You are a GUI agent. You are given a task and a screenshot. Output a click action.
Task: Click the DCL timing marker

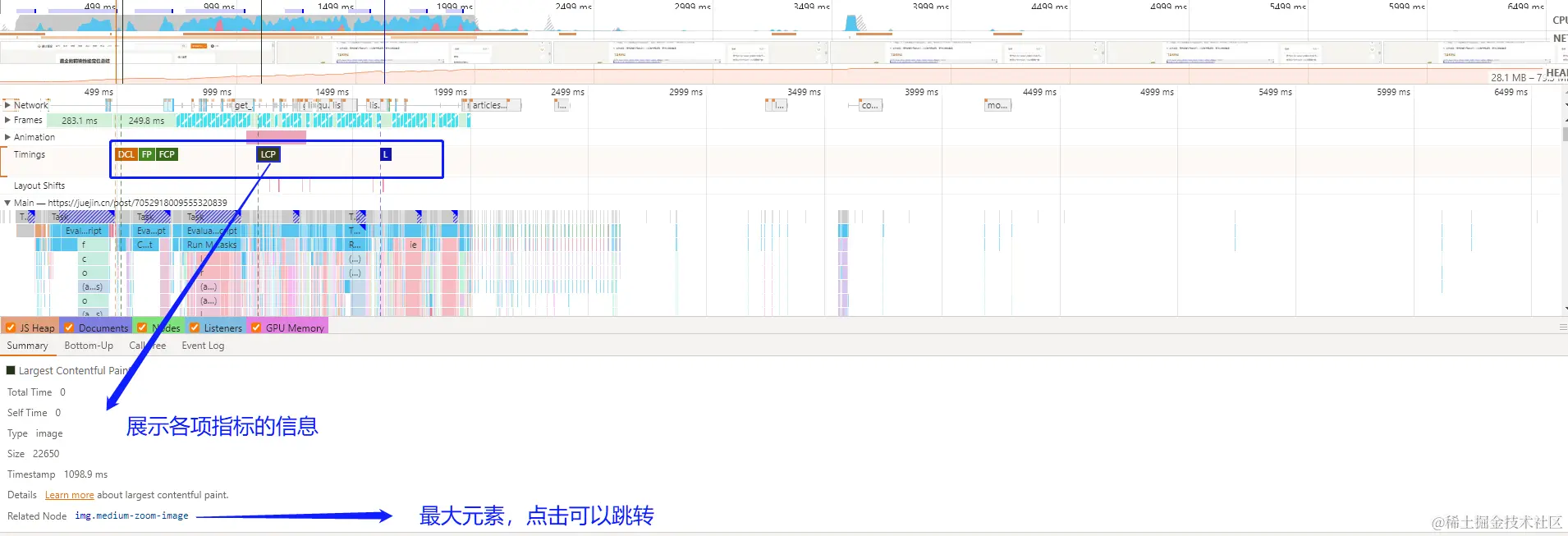[126, 154]
